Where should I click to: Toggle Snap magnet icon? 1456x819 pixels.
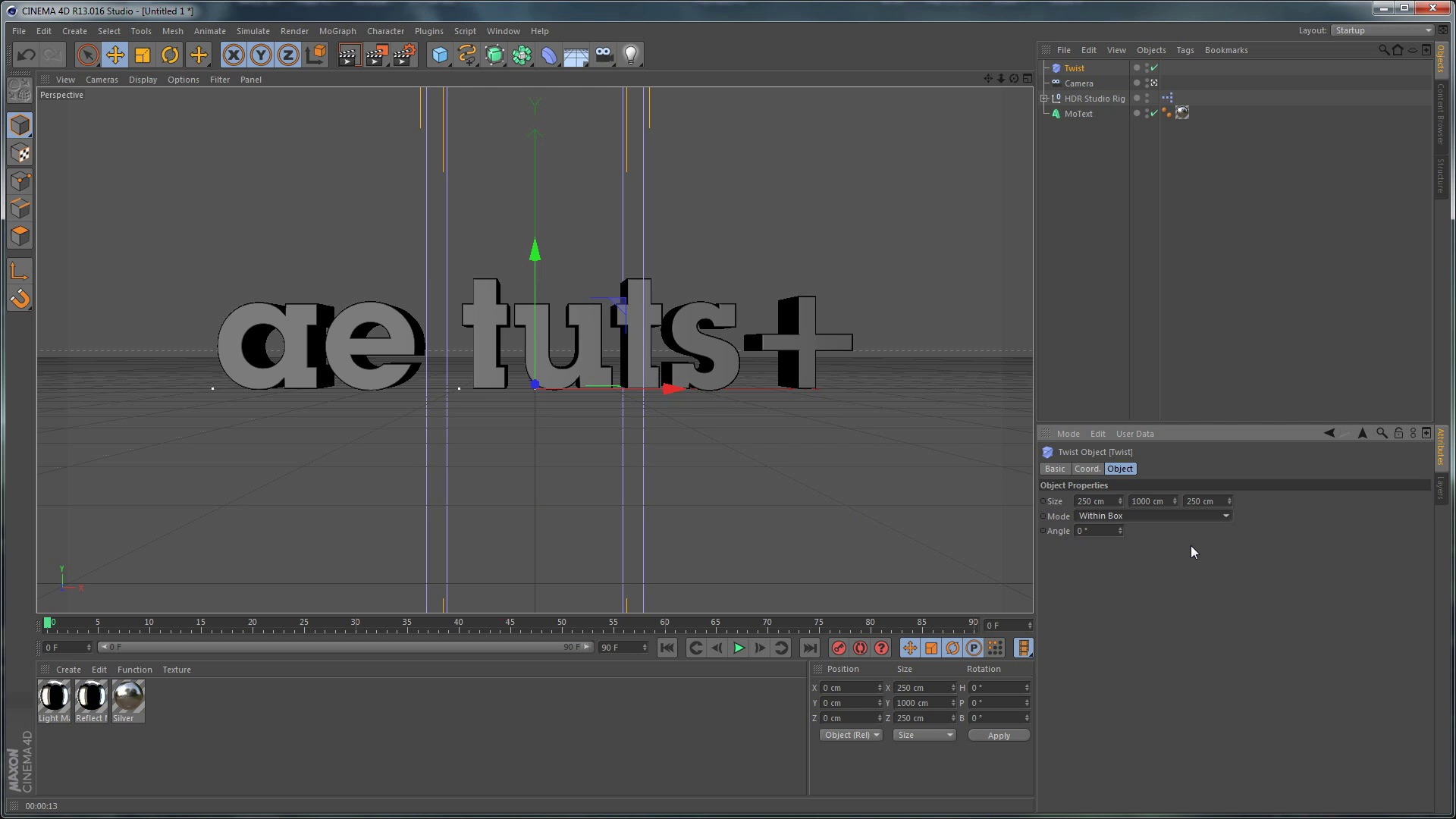point(20,299)
